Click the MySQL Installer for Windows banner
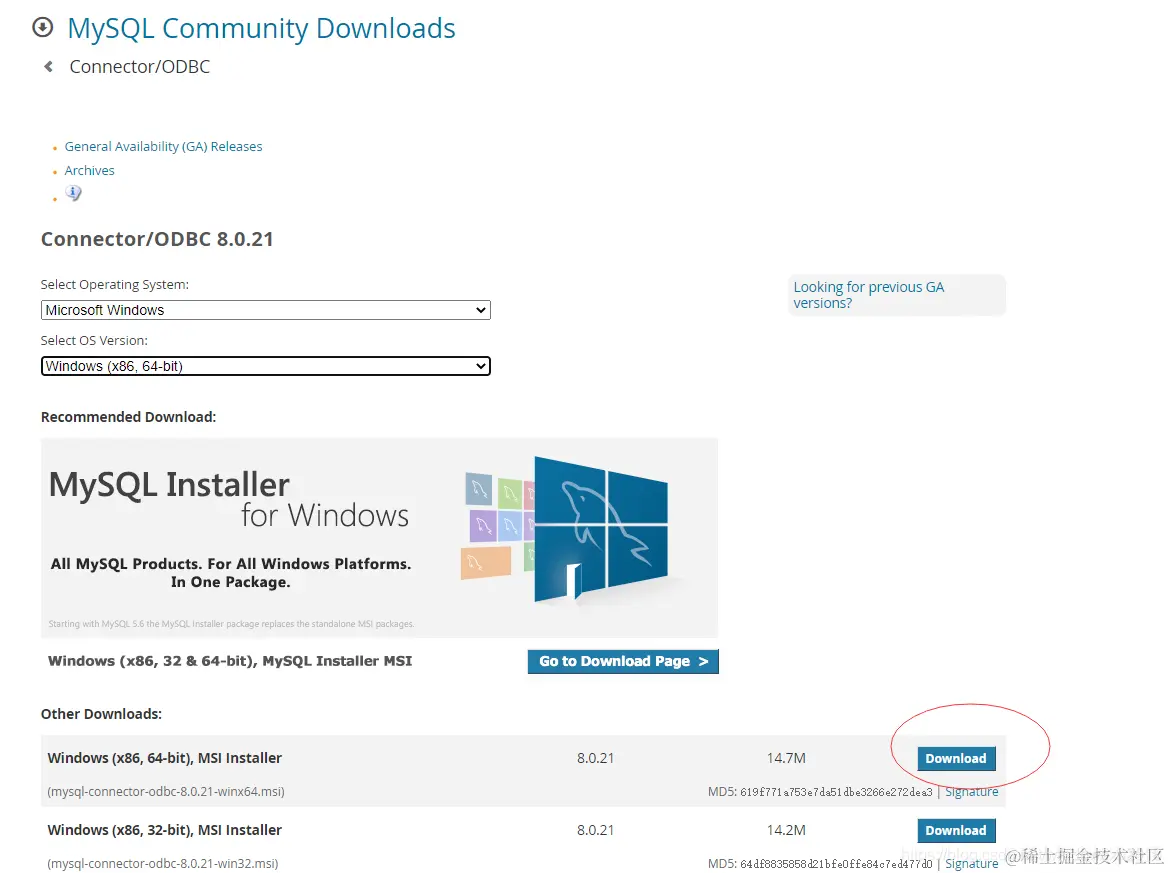1171x873 pixels. (379, 538)
